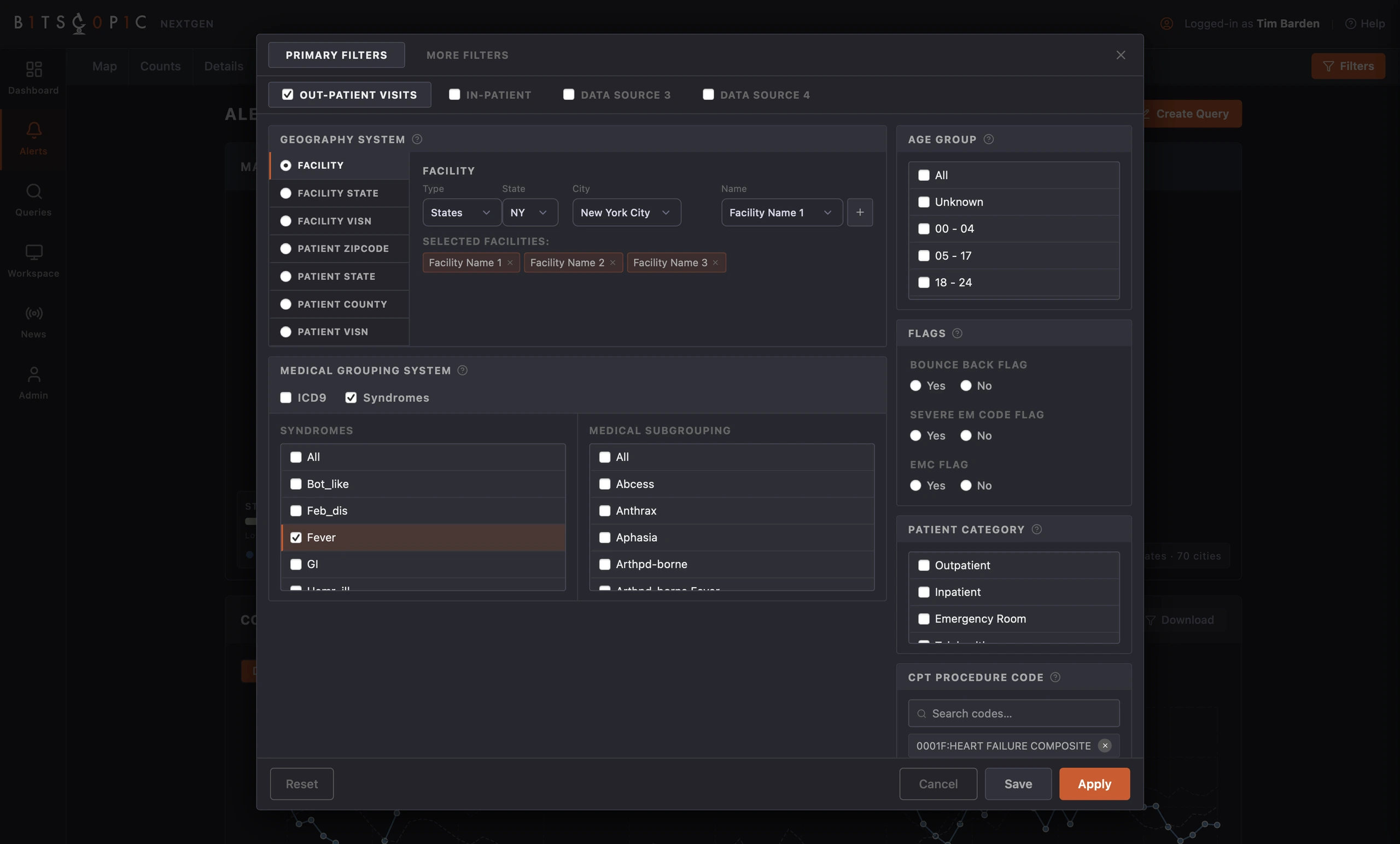Viewport: 1400px width, 844px height.
Task: Open Dashboard from the sidebar
Action: [33, 78]
